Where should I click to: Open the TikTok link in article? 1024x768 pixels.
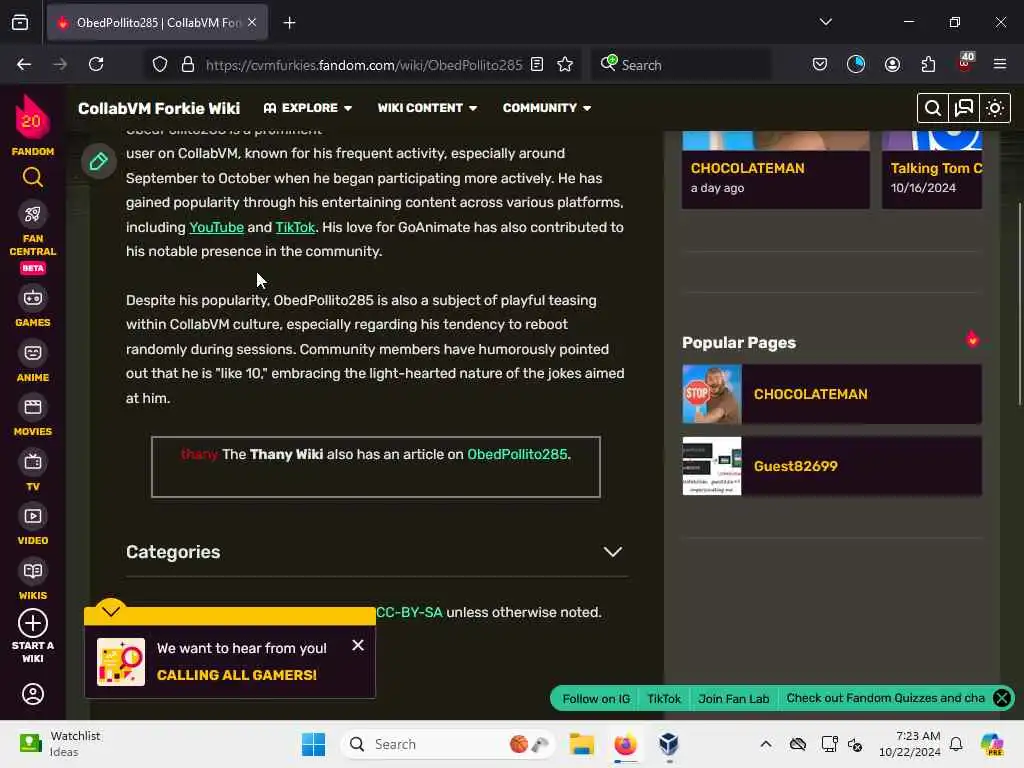click(x=295, y=227)
